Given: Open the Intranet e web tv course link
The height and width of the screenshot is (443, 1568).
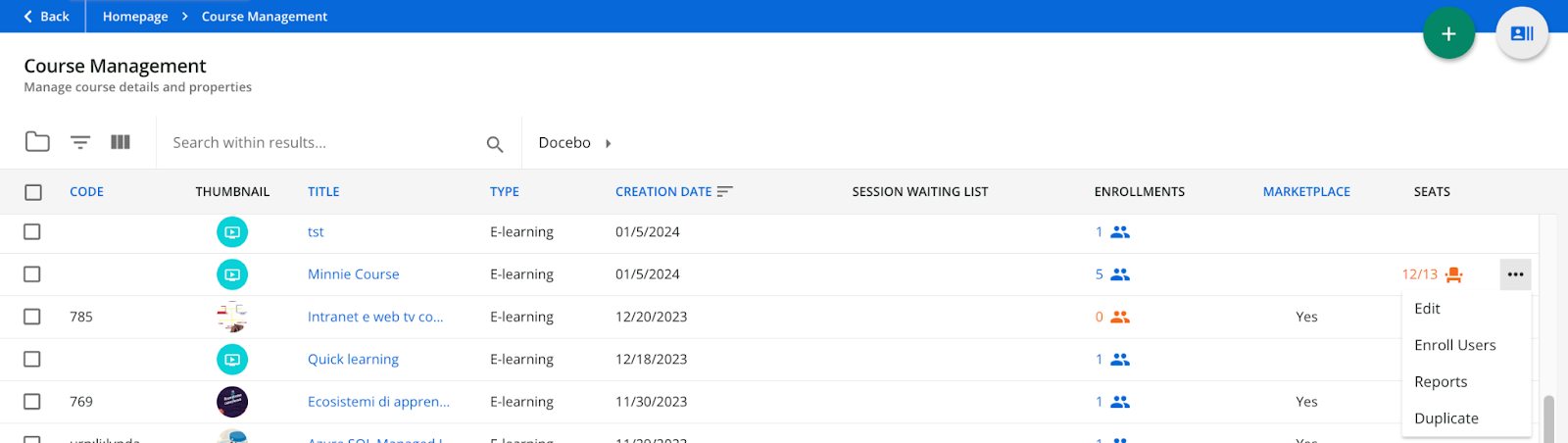Looking at the screenshot, I should click(x=374, y=317).
